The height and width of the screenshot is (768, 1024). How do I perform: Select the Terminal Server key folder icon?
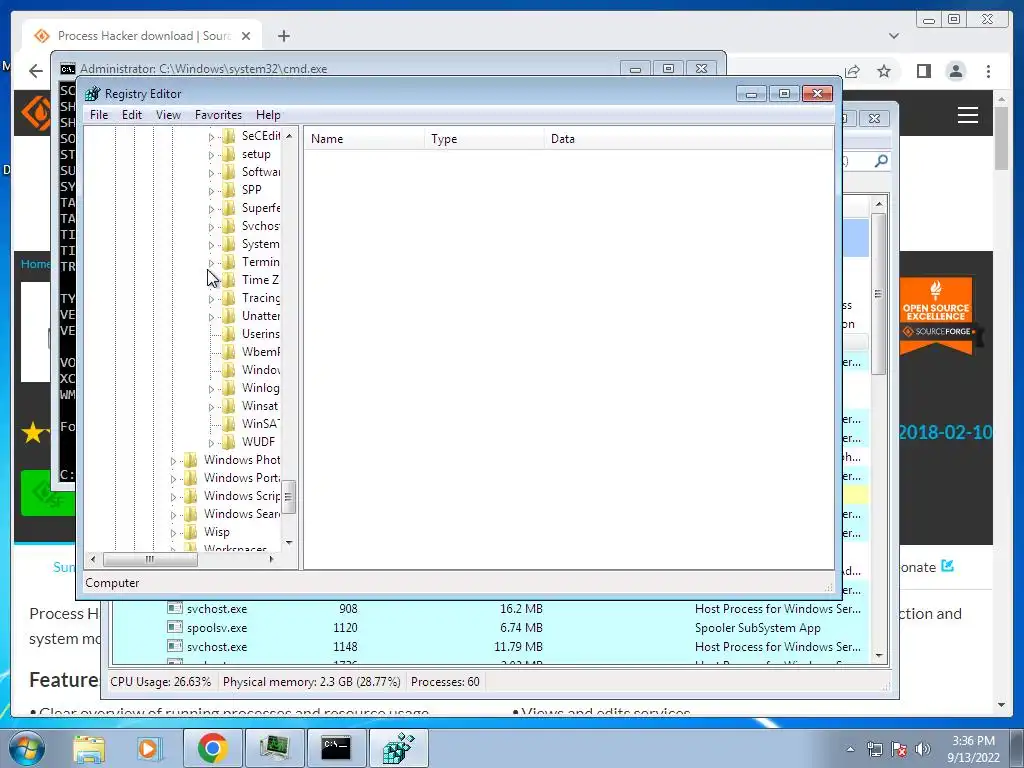pos(229,262)
